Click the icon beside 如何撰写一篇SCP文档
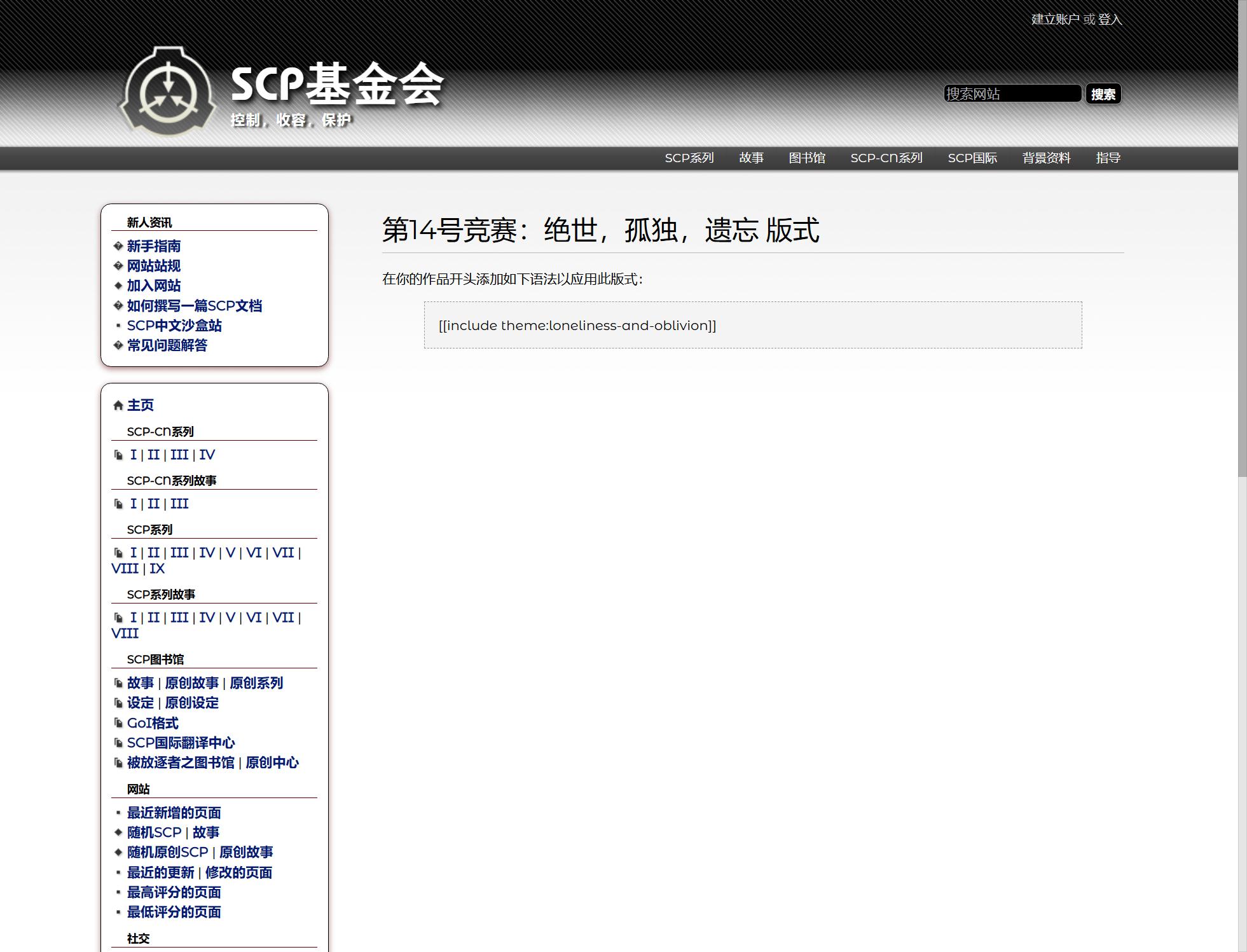Viewport: 1247px width, 952px height. 118,306
